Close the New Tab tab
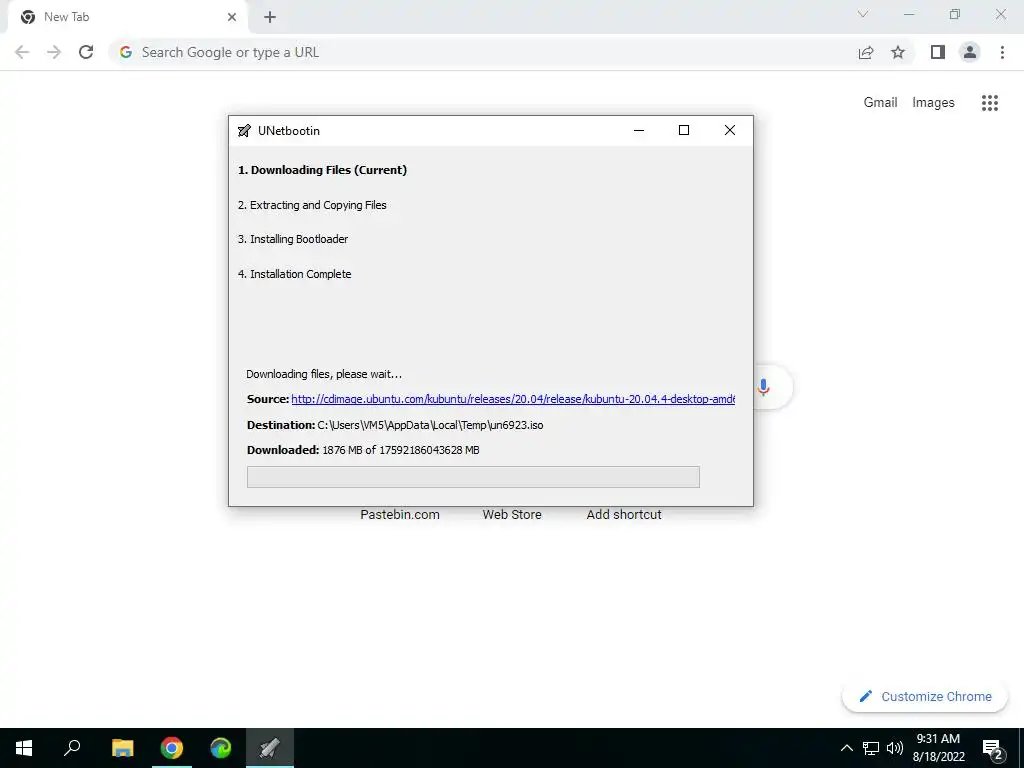The height and width of the screenshot is (768, 1024). tap(232, 17)
